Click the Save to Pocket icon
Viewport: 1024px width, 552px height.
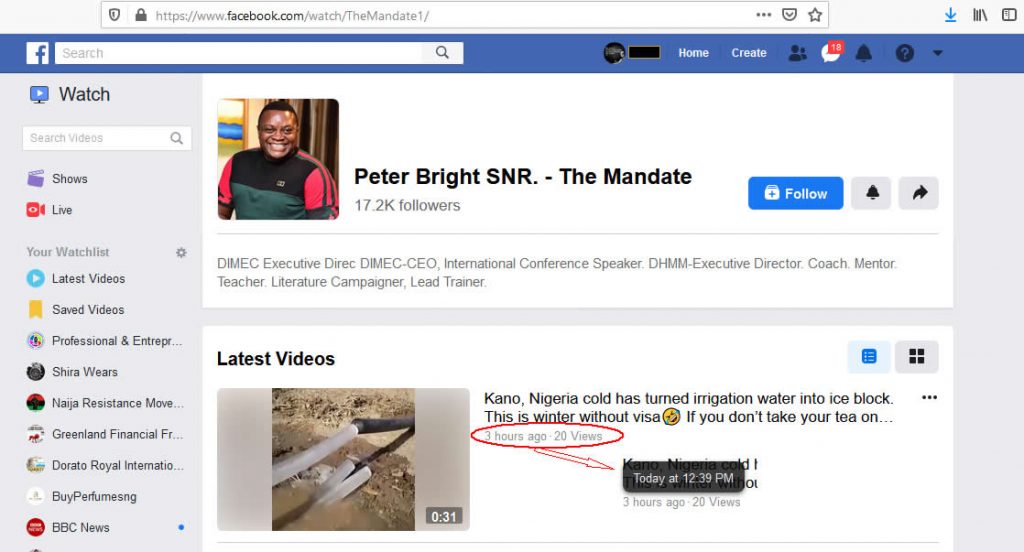tap(789, 15)
